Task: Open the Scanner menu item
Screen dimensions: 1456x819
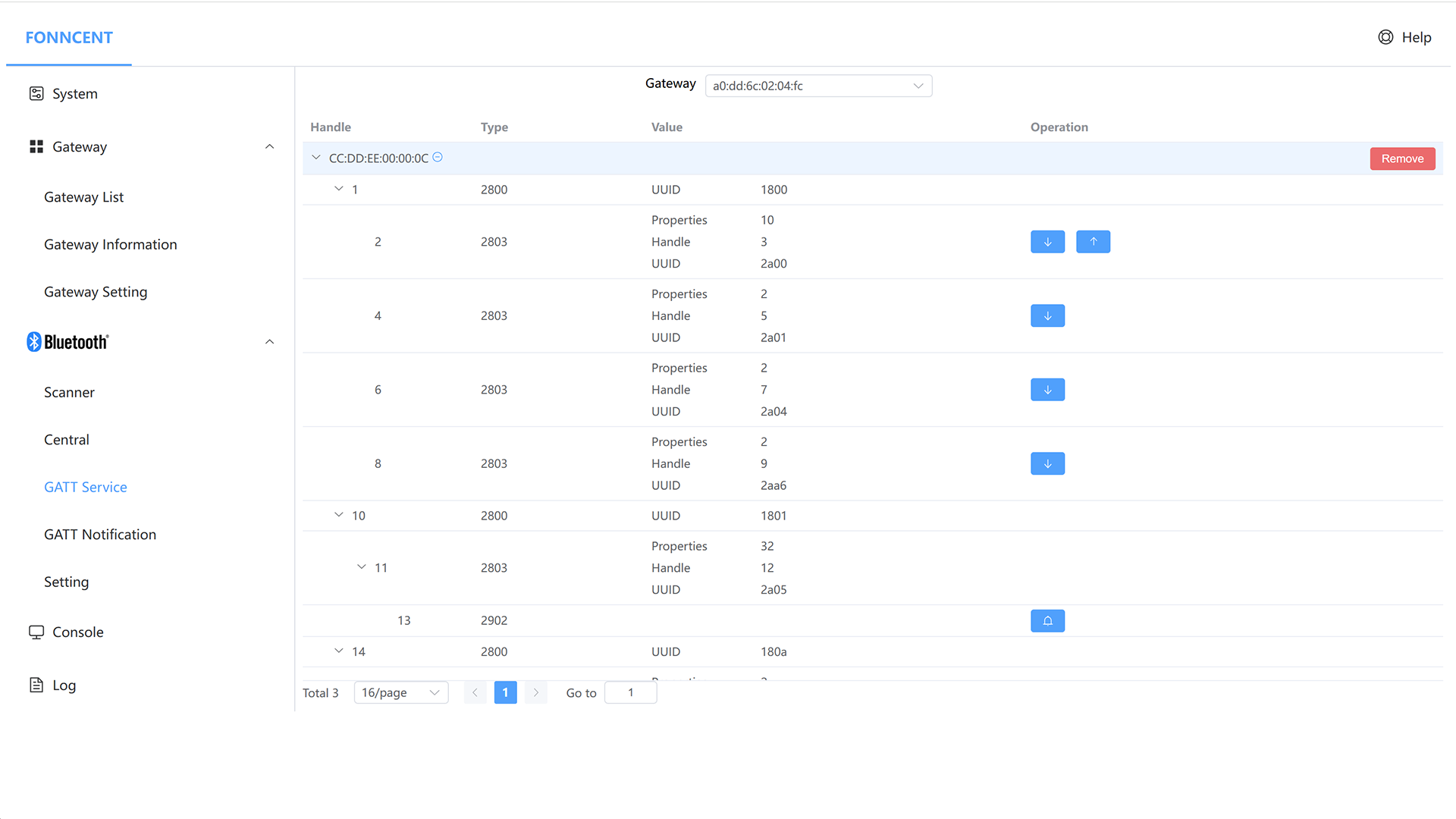Action: click(x=69, y=392)
